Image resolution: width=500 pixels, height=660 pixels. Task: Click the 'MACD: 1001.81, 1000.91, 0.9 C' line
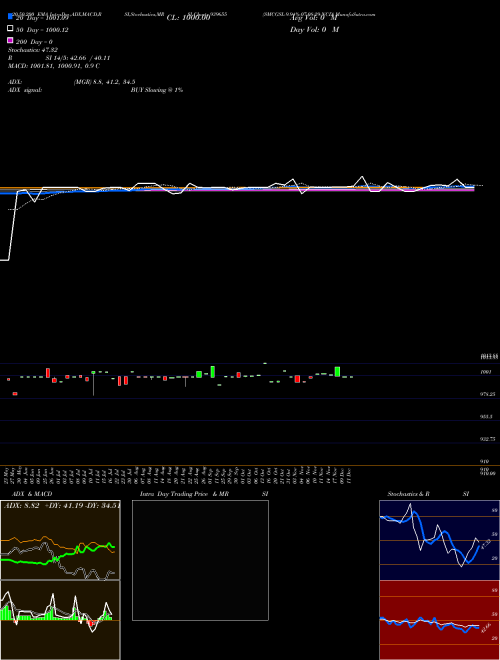(x=54, y=66)
